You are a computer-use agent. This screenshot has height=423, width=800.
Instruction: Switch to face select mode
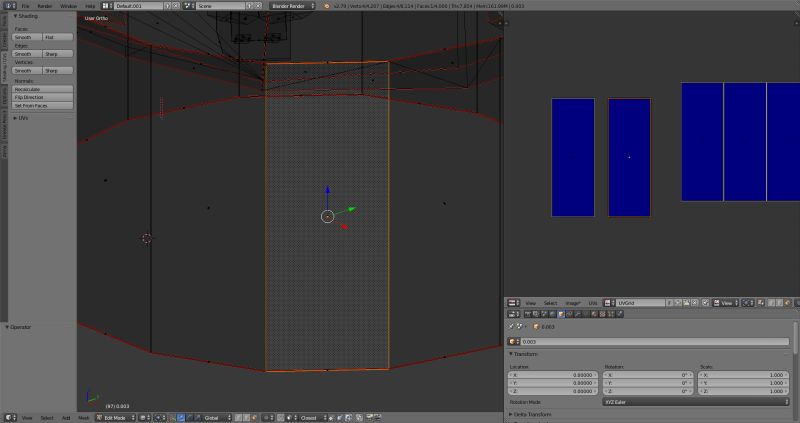click(x=254, y=417)
